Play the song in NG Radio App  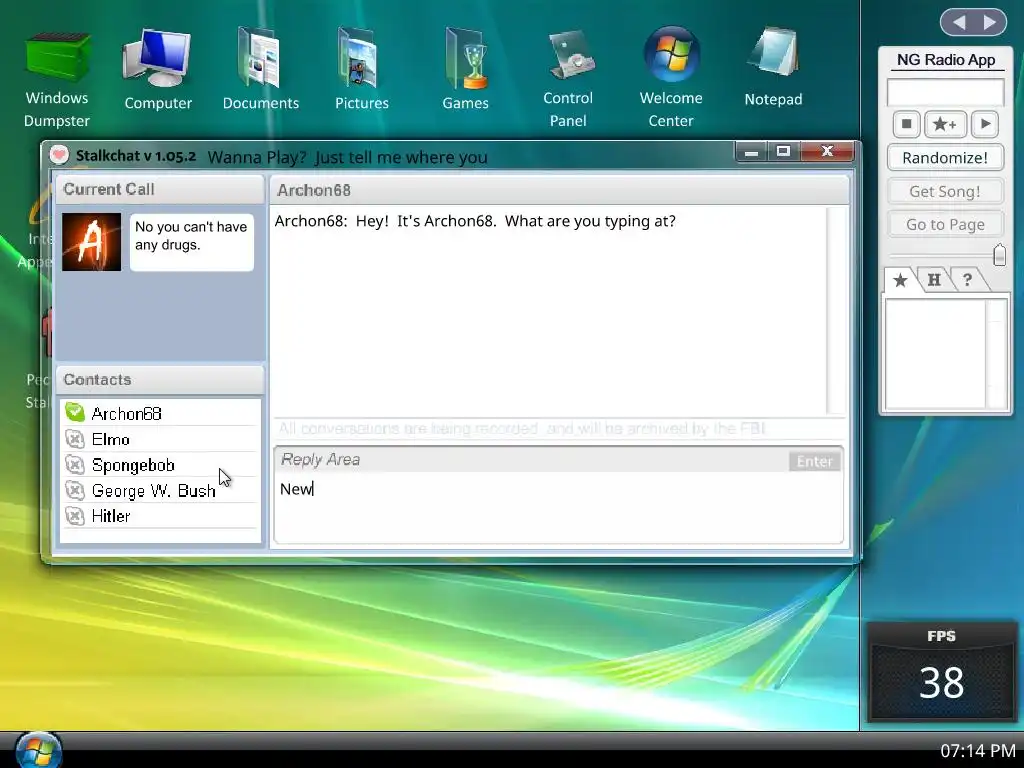coord(985,124)
